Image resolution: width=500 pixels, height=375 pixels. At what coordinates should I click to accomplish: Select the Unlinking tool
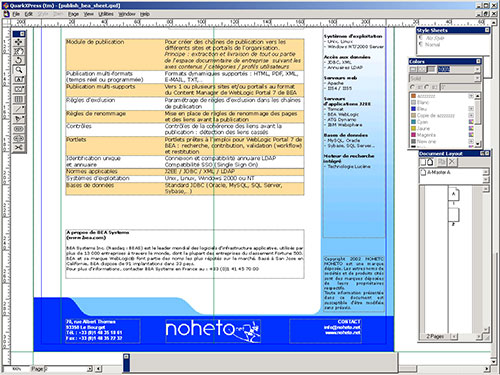pos(19,138)
